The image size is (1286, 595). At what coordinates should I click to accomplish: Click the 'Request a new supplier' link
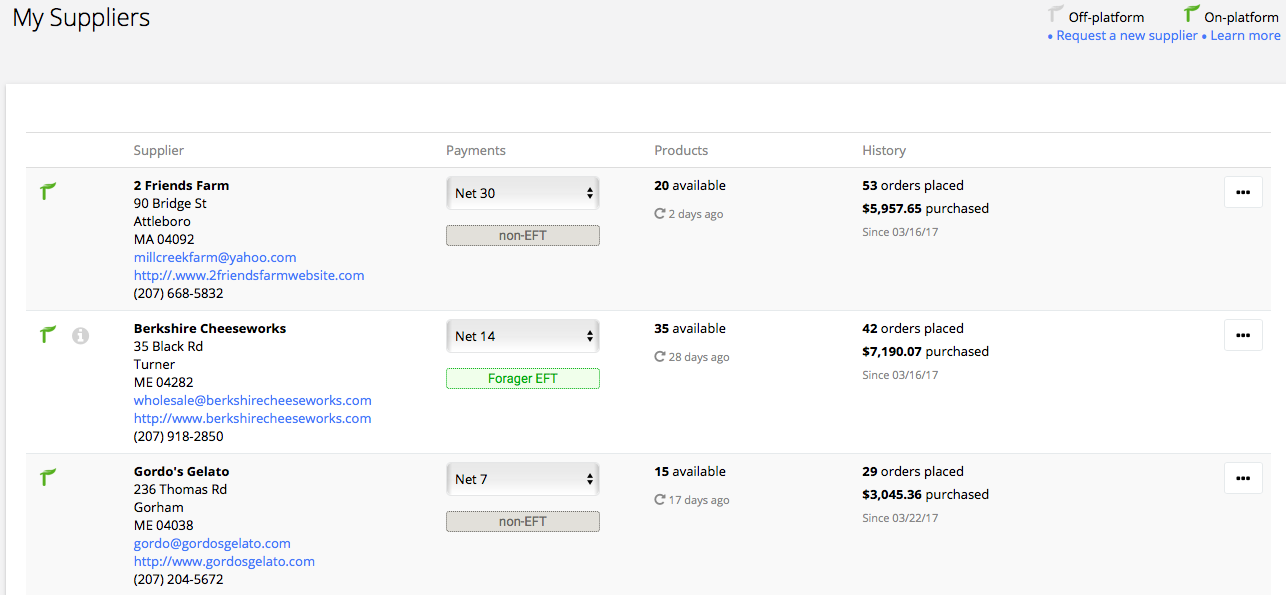(1127, 36)
